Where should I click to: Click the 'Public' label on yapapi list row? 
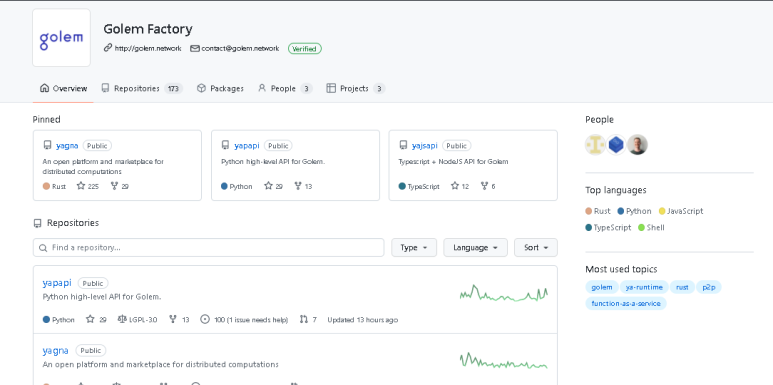tap(93, 283)
